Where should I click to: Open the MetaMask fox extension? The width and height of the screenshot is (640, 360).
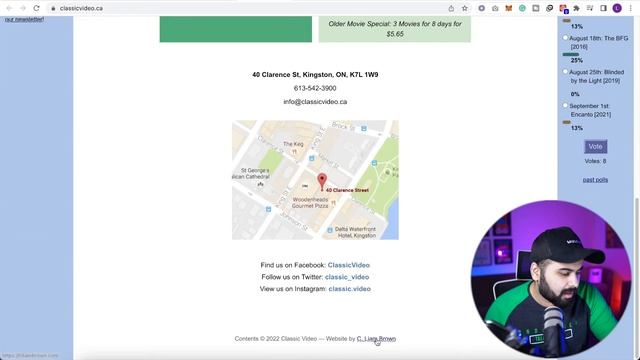[509, 8]
